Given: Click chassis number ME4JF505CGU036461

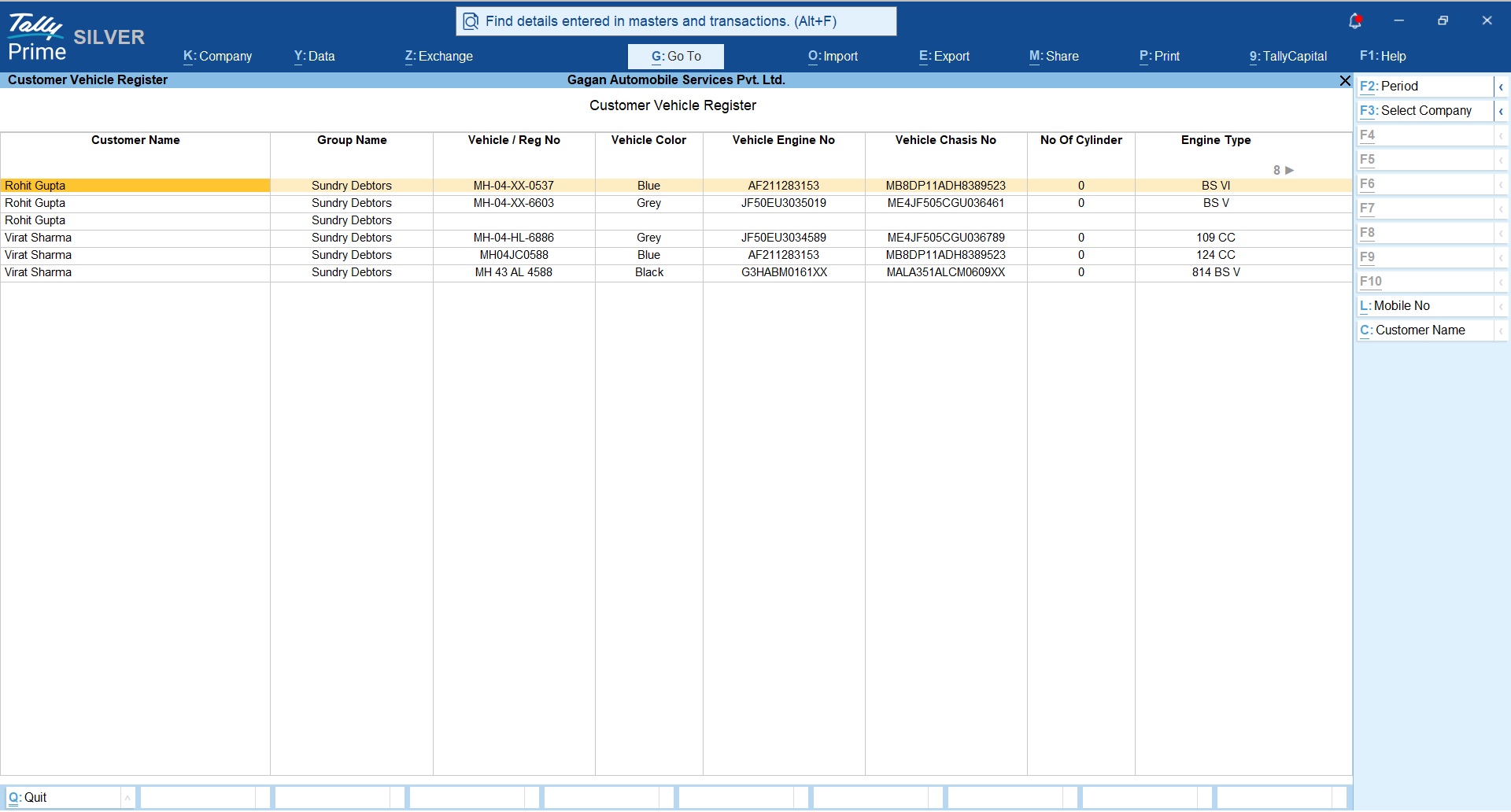Looking at the screenshot, I should pyautogui.click(x=946, y=203).
